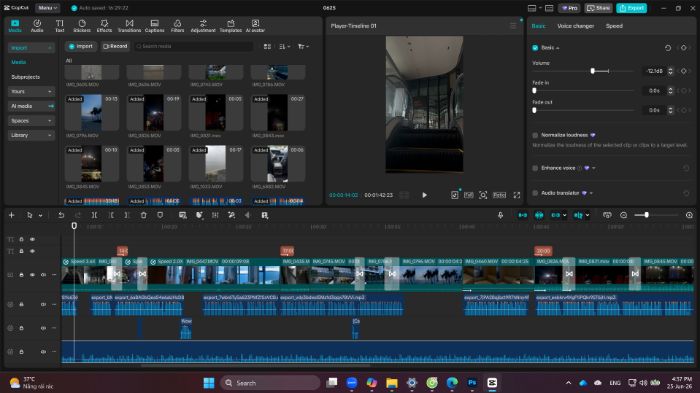Viewport: 700px width, 393px height.
Task: Enable Normalize loudness checkbox
Action: [x=535, y=135]
